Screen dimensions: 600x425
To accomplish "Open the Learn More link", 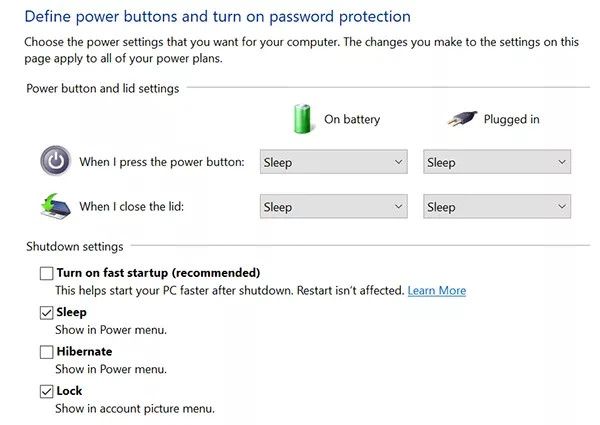I will [x=436, y=290].
